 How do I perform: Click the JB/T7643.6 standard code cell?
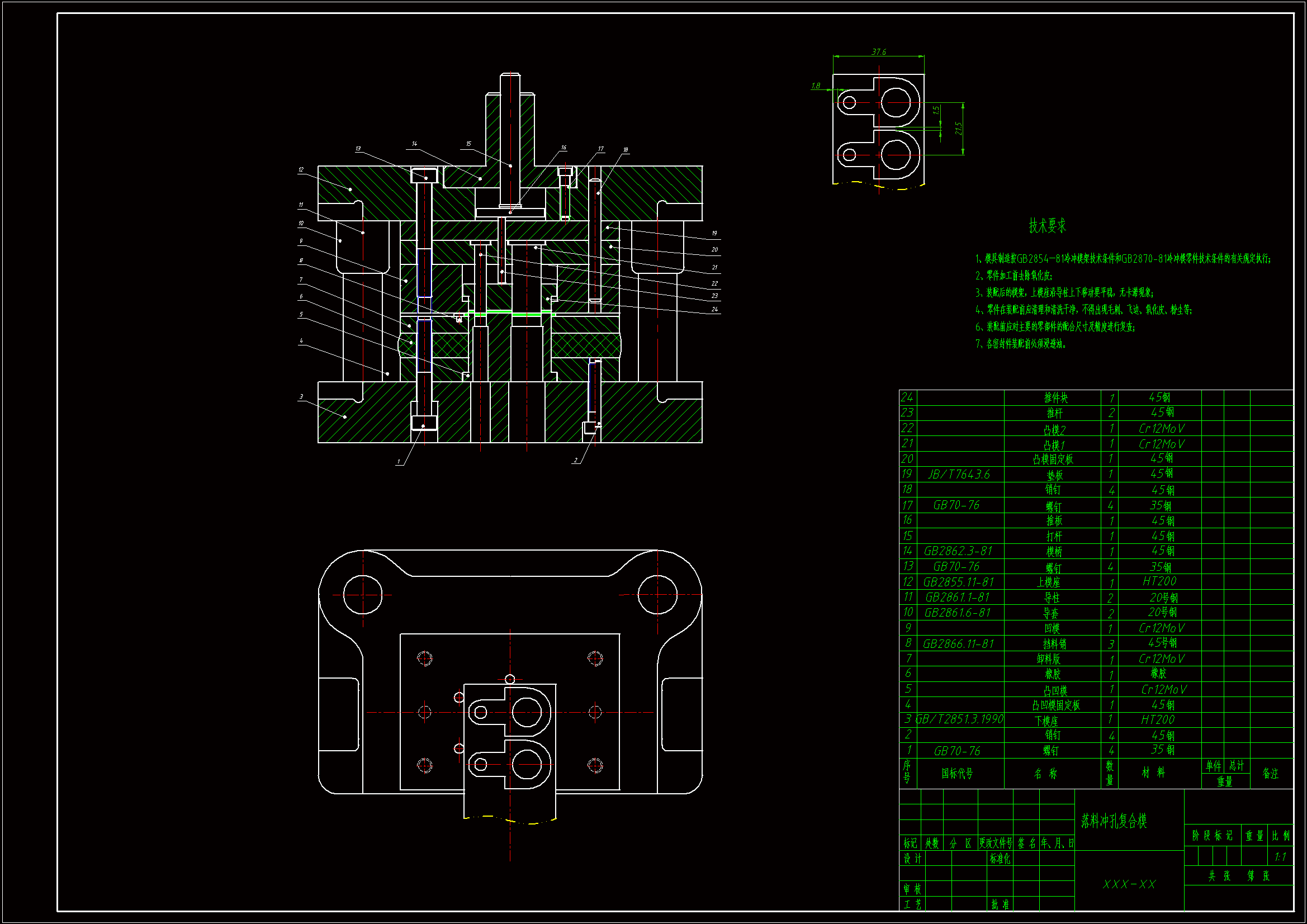[959, 474]
